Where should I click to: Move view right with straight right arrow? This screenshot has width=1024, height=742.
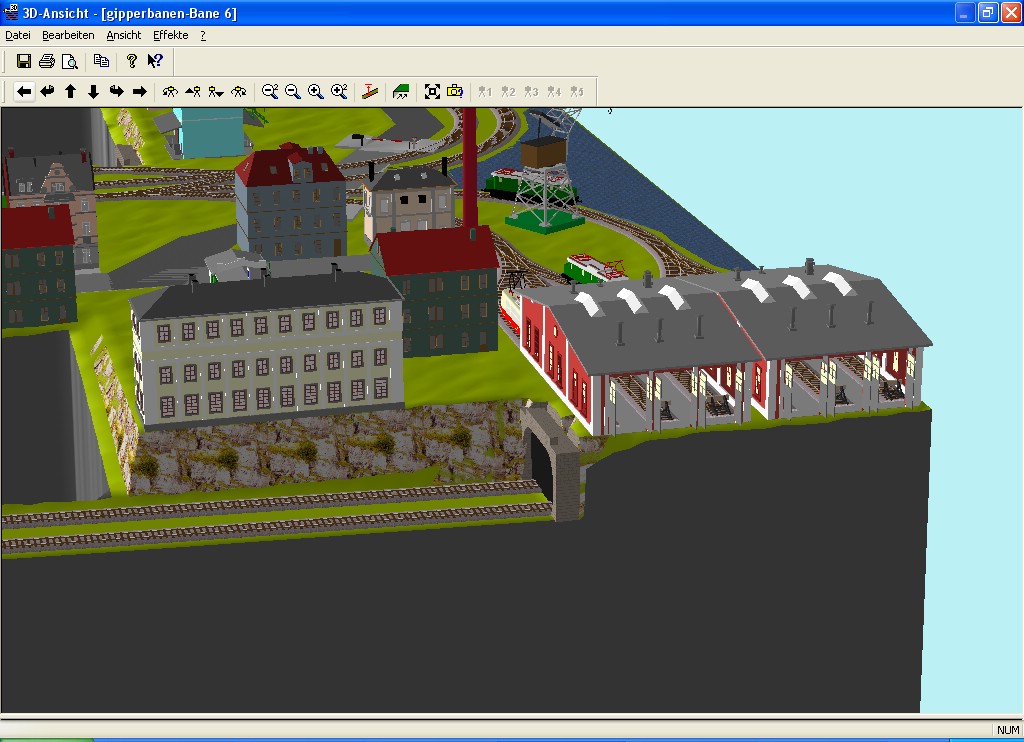[140, 91]
